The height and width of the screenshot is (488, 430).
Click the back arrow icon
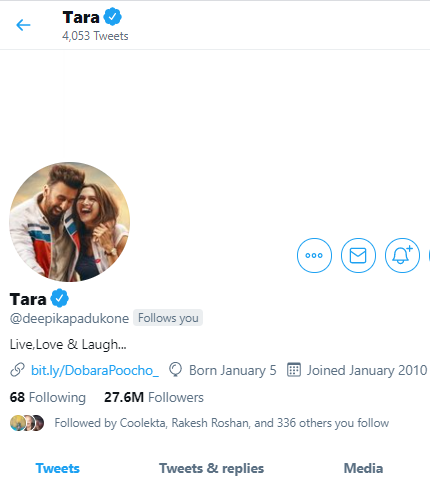tap(23, 25)
